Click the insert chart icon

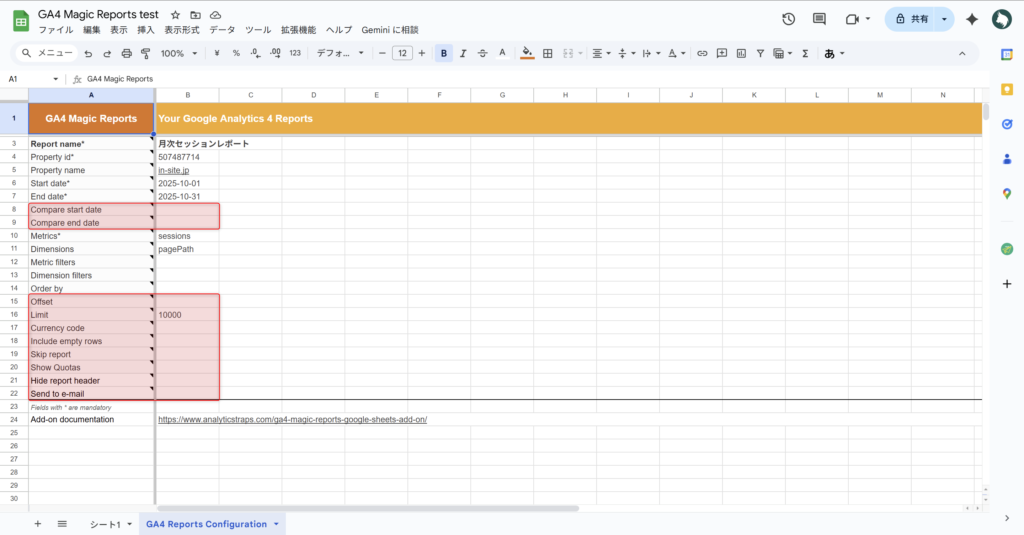[740, 53]
